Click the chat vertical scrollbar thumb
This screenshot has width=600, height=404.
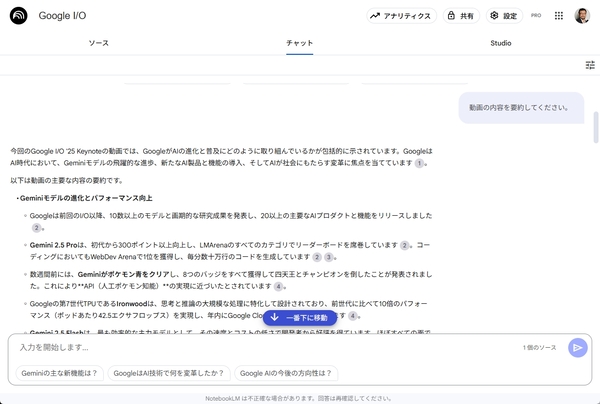tap(595, 127)
